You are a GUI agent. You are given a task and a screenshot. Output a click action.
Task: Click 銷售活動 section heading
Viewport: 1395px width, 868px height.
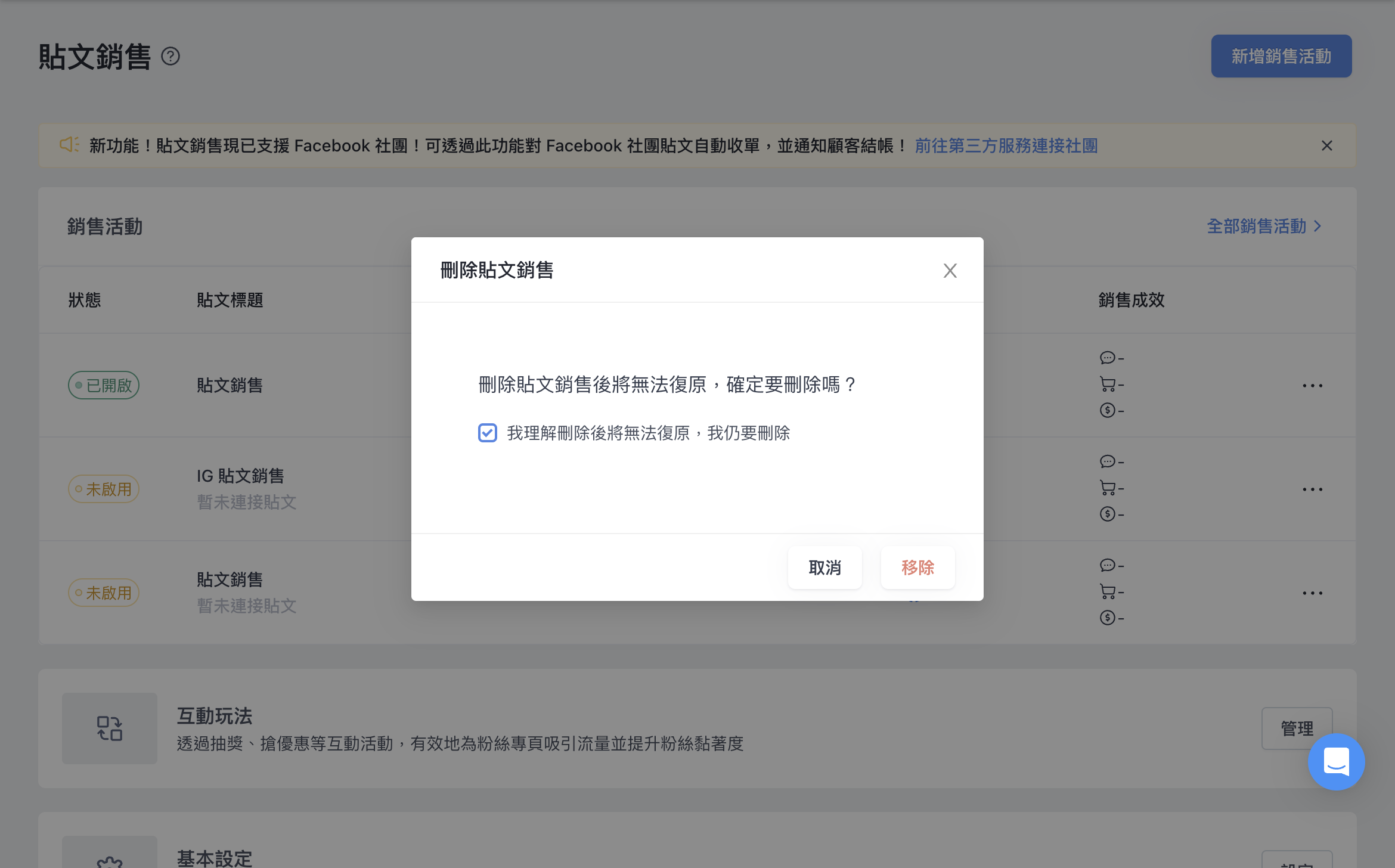click(105, 227)
